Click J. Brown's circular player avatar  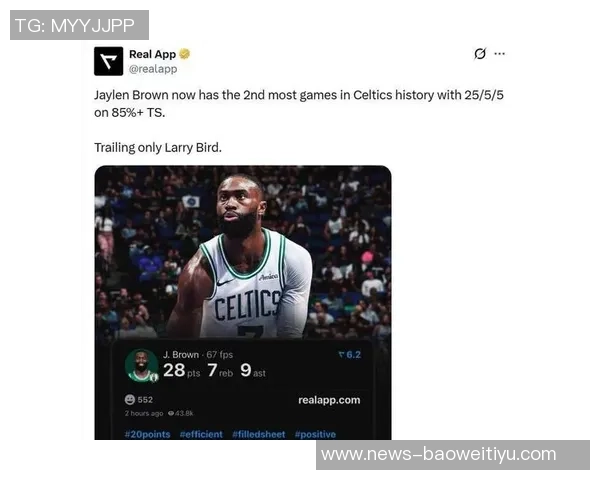coord(142,366)
